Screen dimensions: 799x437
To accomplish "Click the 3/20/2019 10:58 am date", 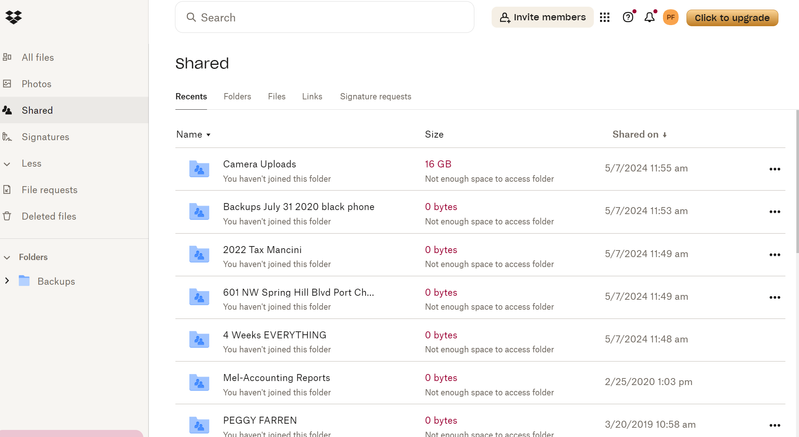I will tap(650, 424).
